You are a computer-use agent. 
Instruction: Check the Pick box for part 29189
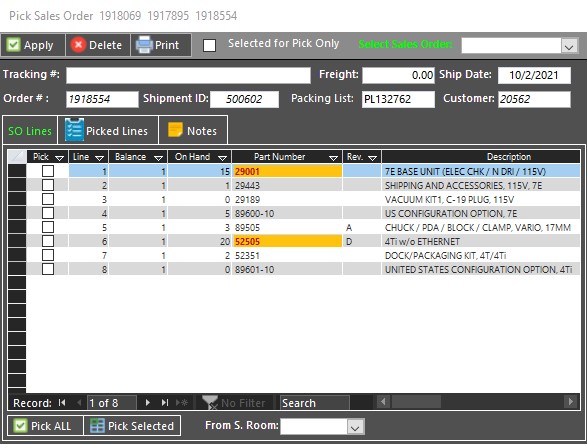click(48, 199)
